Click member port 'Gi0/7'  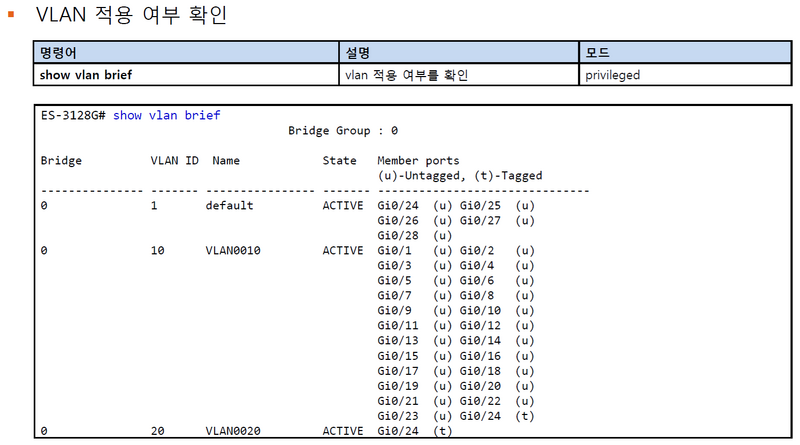pos(394,295)
